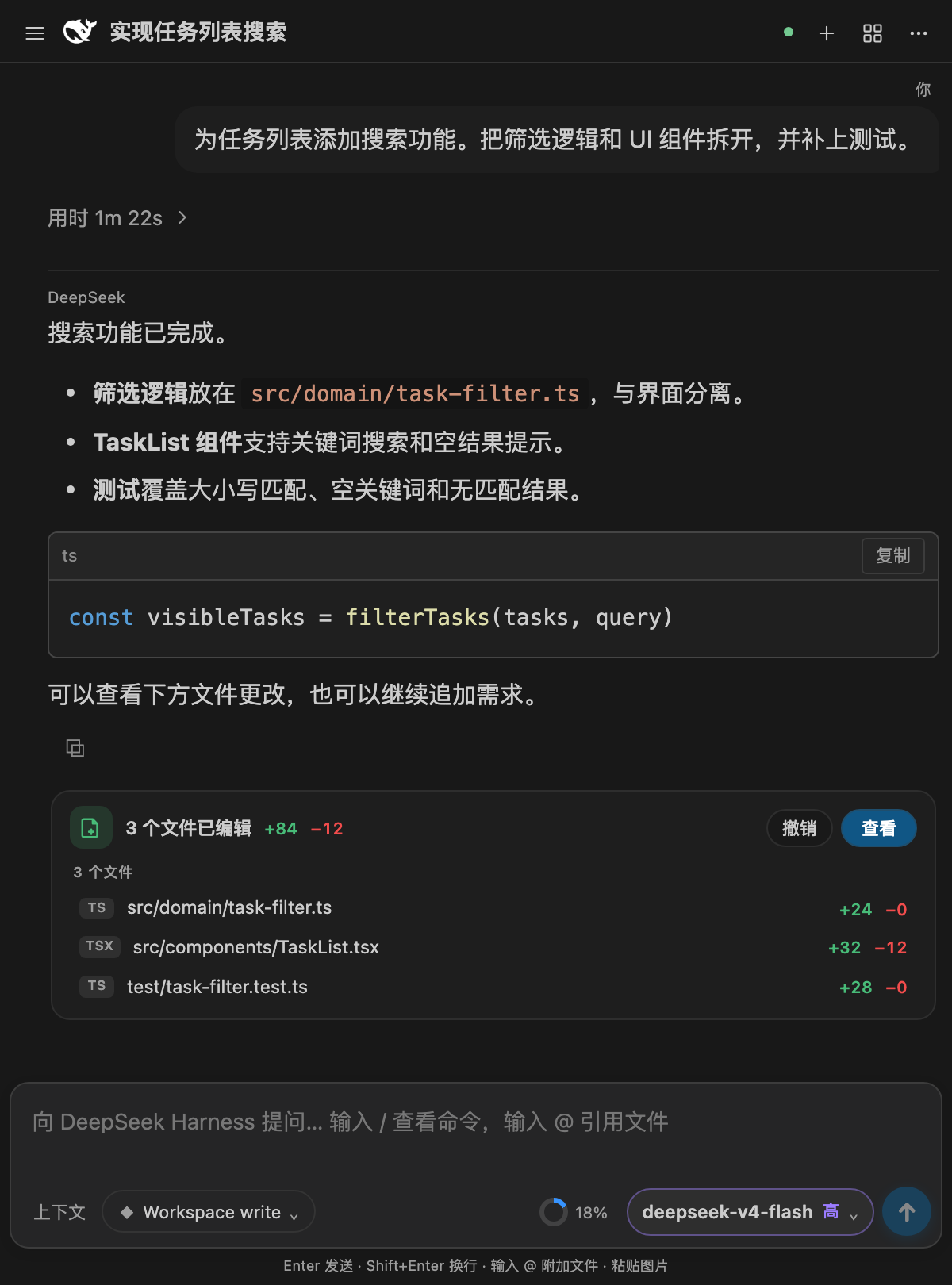Click the 查看 review changes button
Image resolution: width=952 pixels, height=1285 pixels.
coord(879,828)
